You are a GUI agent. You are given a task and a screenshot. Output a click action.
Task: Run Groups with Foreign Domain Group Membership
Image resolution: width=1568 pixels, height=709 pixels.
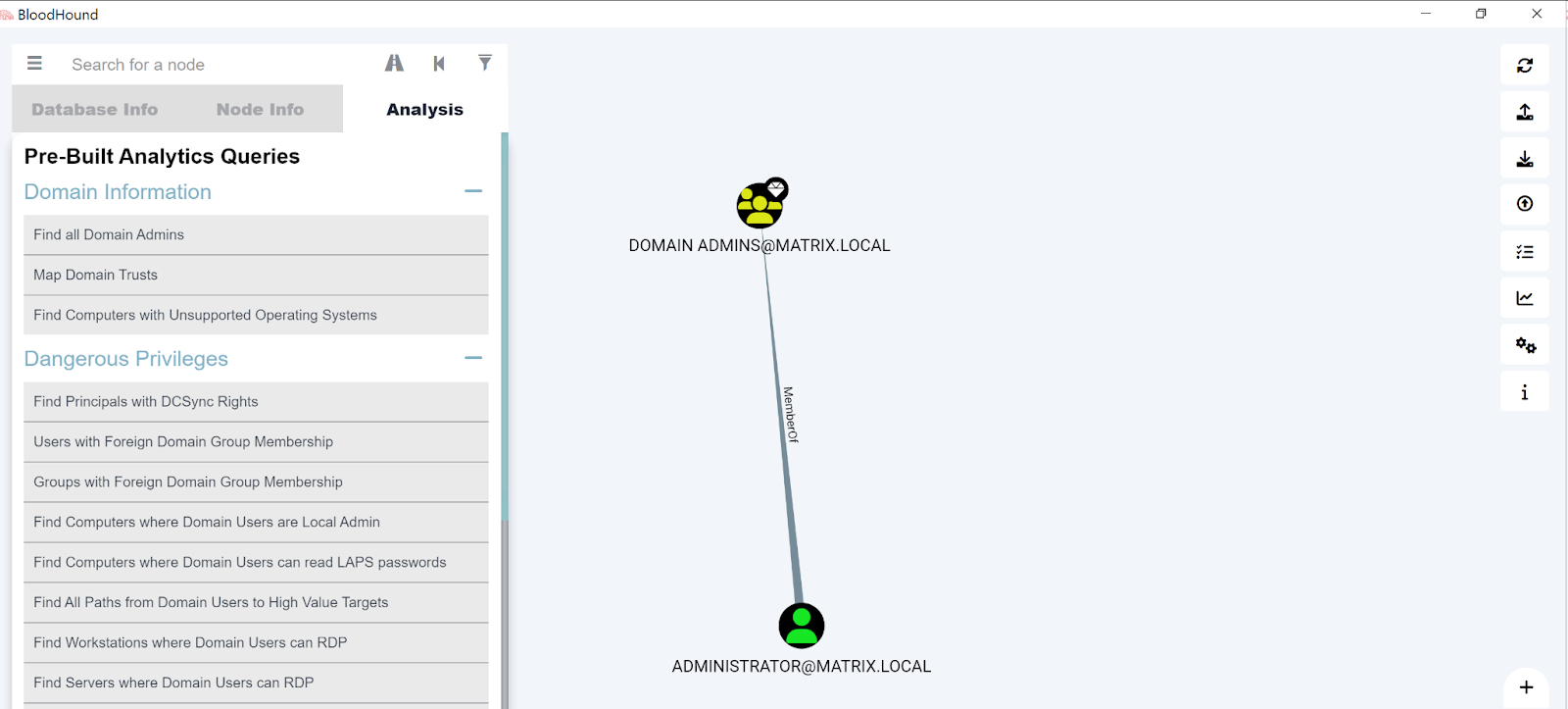tap(256, 481)
